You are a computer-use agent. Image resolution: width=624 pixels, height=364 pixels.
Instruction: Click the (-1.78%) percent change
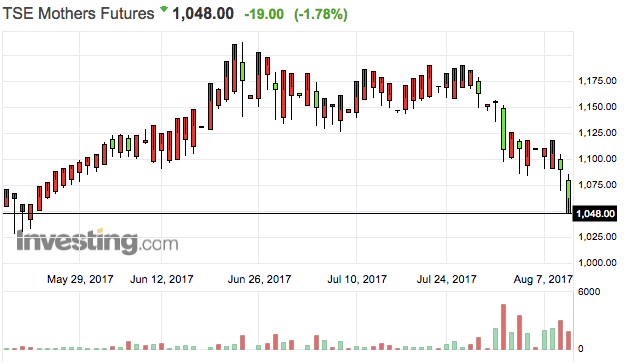pos(320,14)
